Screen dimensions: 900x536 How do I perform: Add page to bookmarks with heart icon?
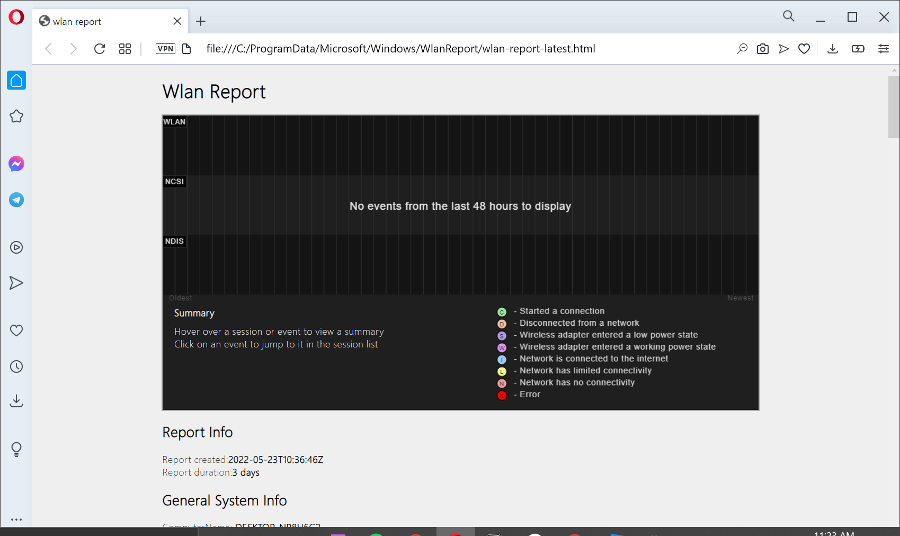(804, 49)
